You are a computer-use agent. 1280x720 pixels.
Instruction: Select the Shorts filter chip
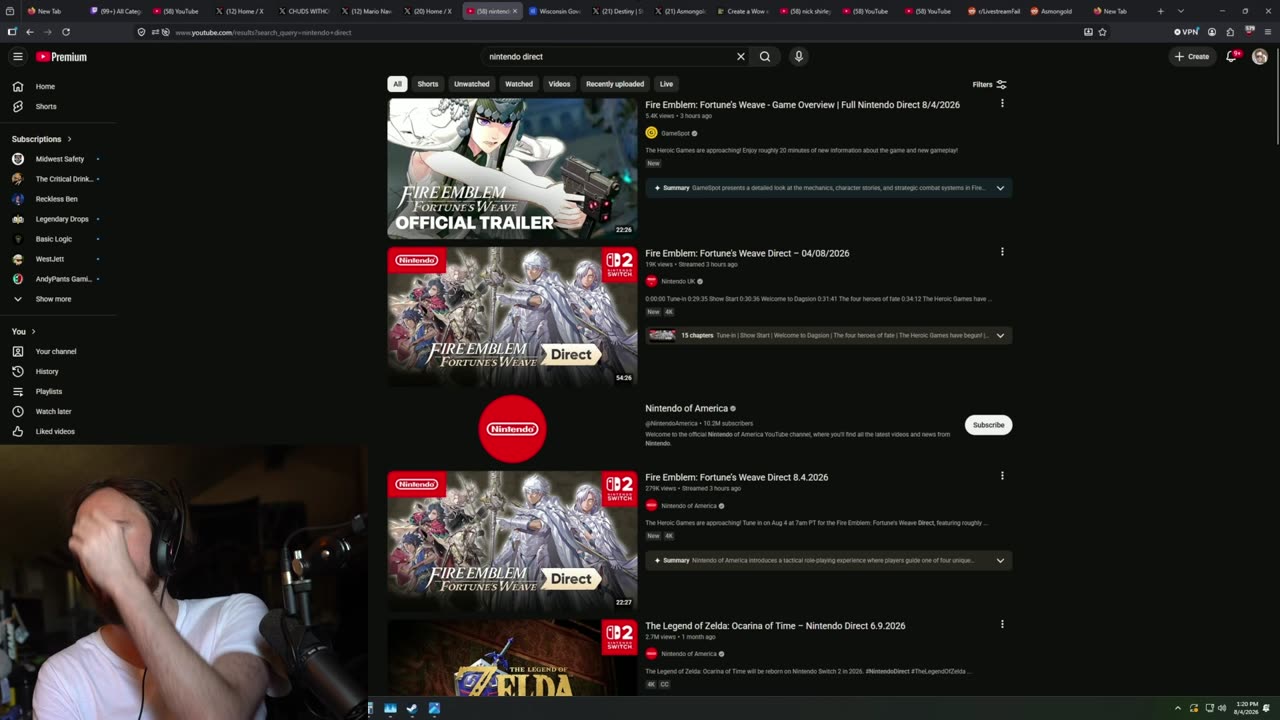click(428, 84)
